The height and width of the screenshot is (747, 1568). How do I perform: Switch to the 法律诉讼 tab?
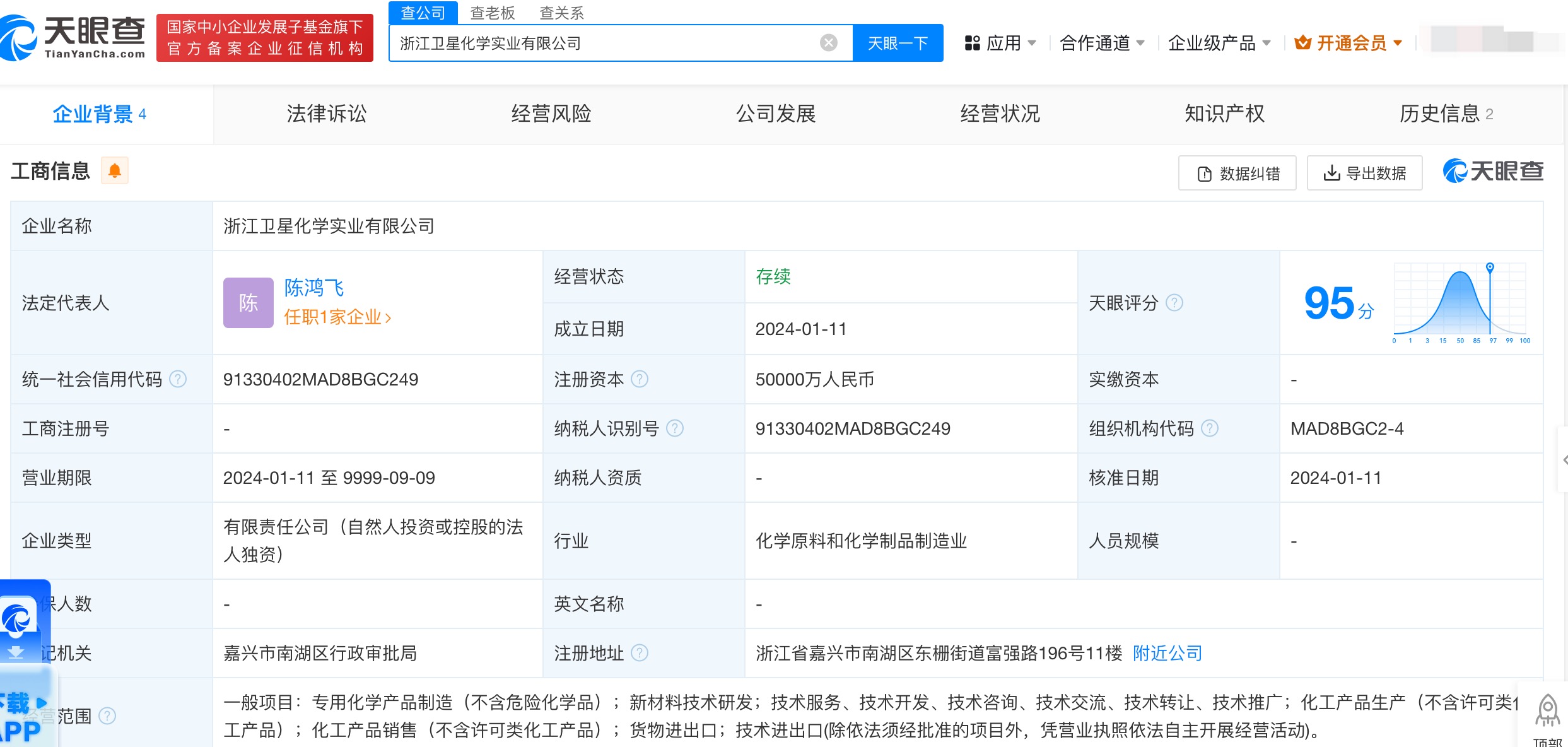(326, 114)
